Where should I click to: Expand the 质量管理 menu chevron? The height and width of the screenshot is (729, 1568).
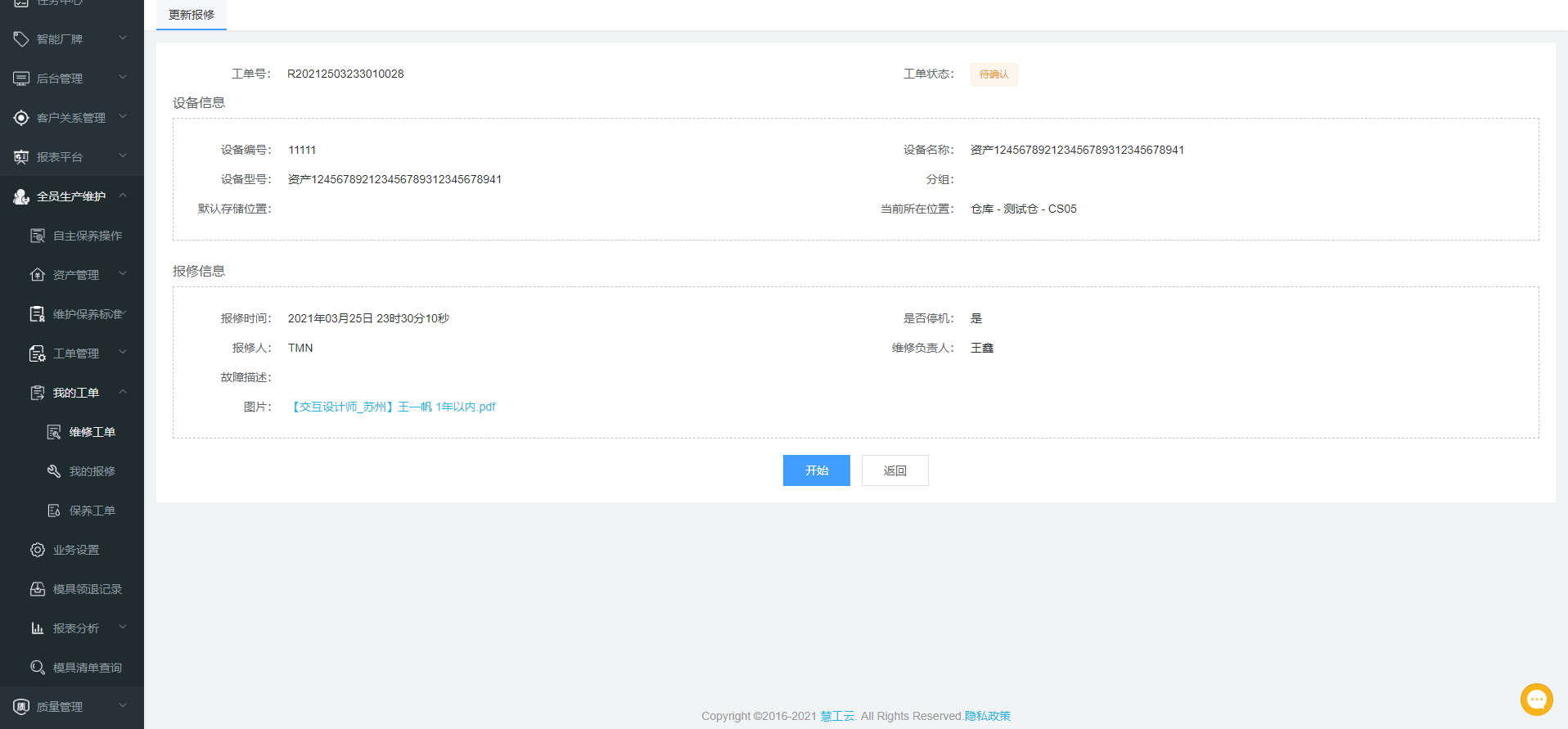[123, 706]
